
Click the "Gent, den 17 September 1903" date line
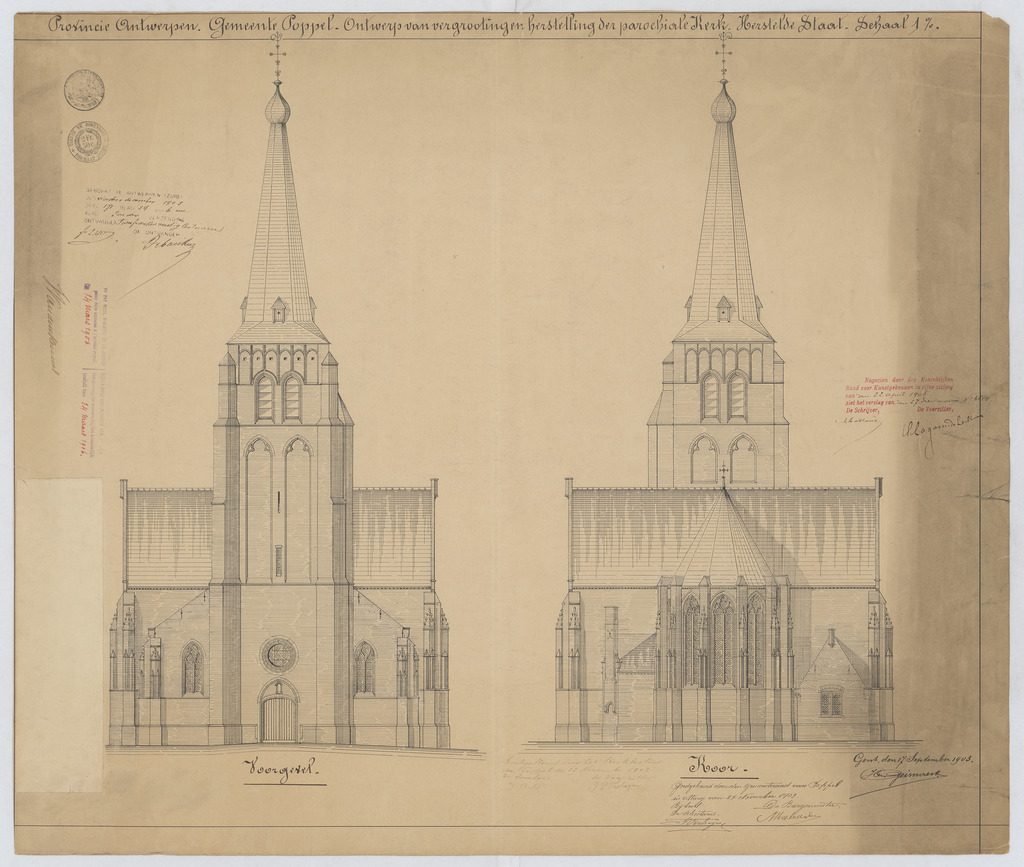pos(913,758)
